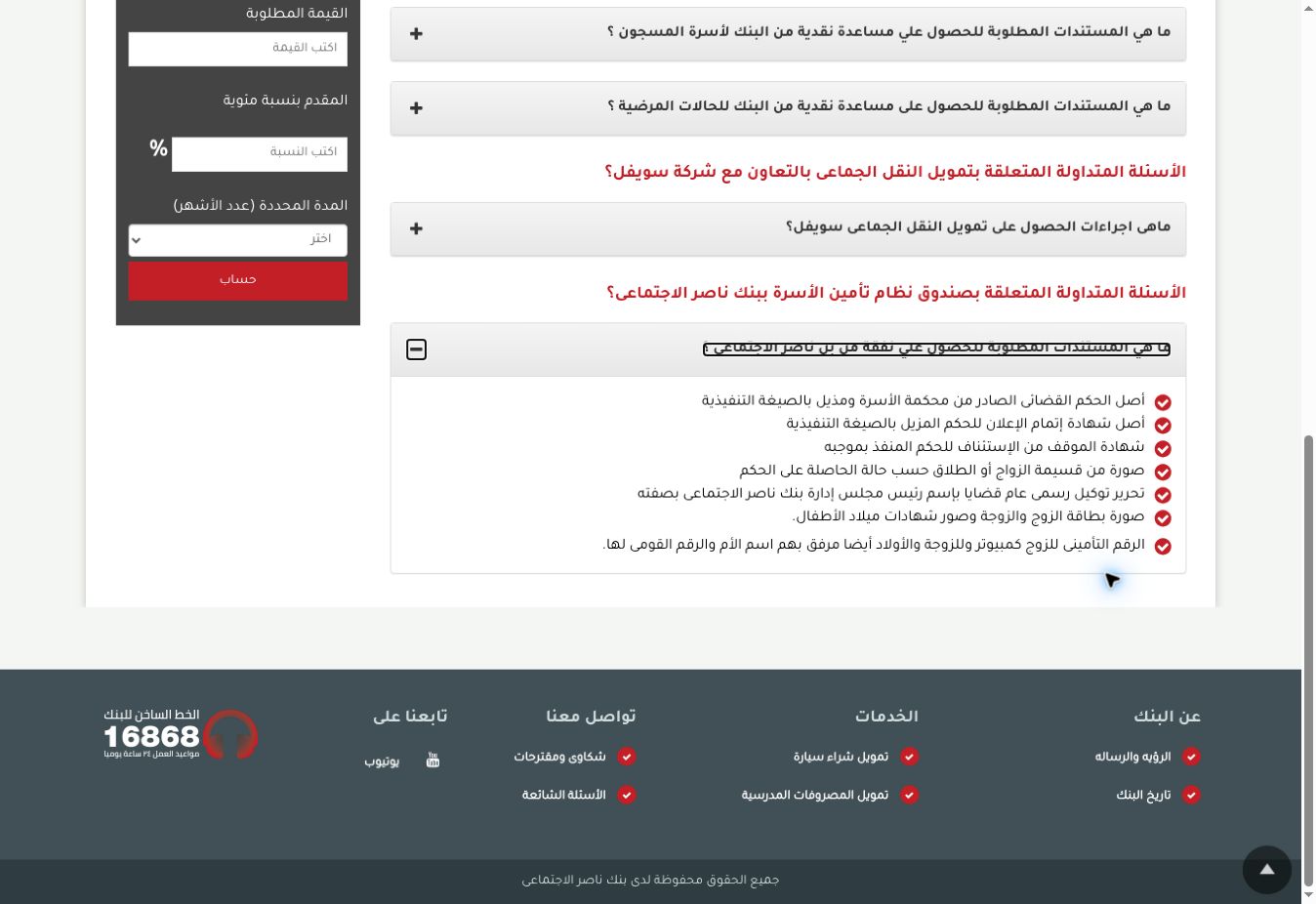Open the يوتيوب text link

coord(382,761)
